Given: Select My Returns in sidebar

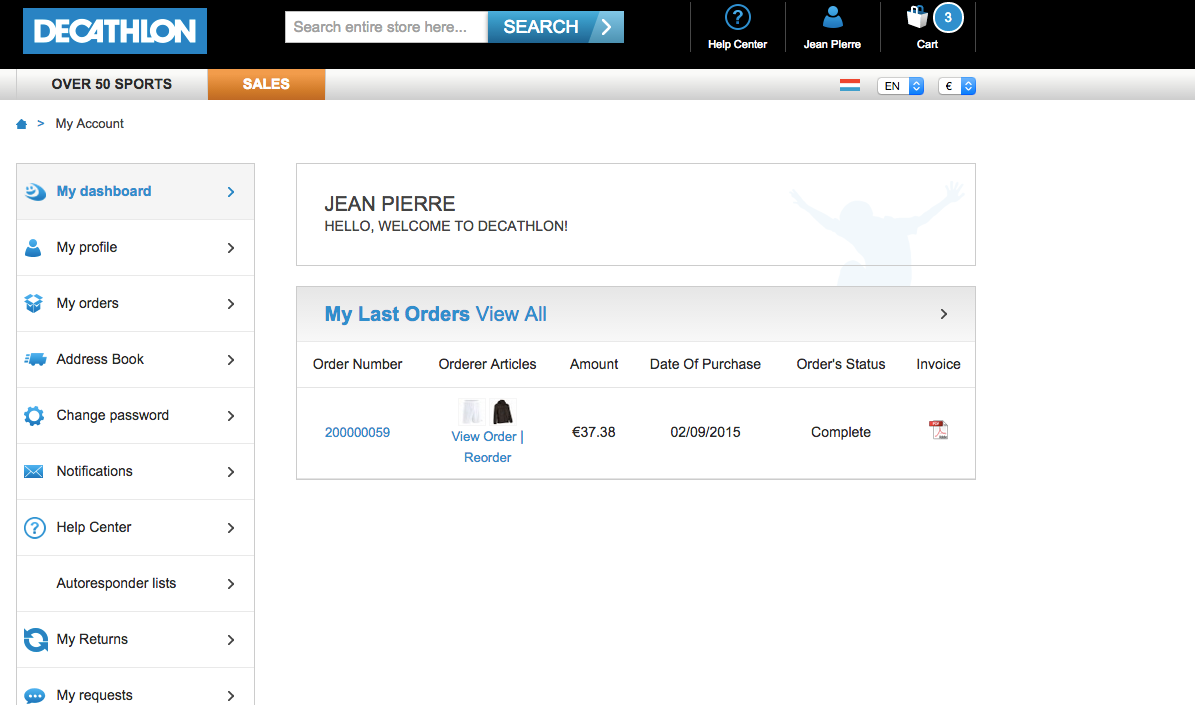Looking at the screenshot, I should point(136,639).
